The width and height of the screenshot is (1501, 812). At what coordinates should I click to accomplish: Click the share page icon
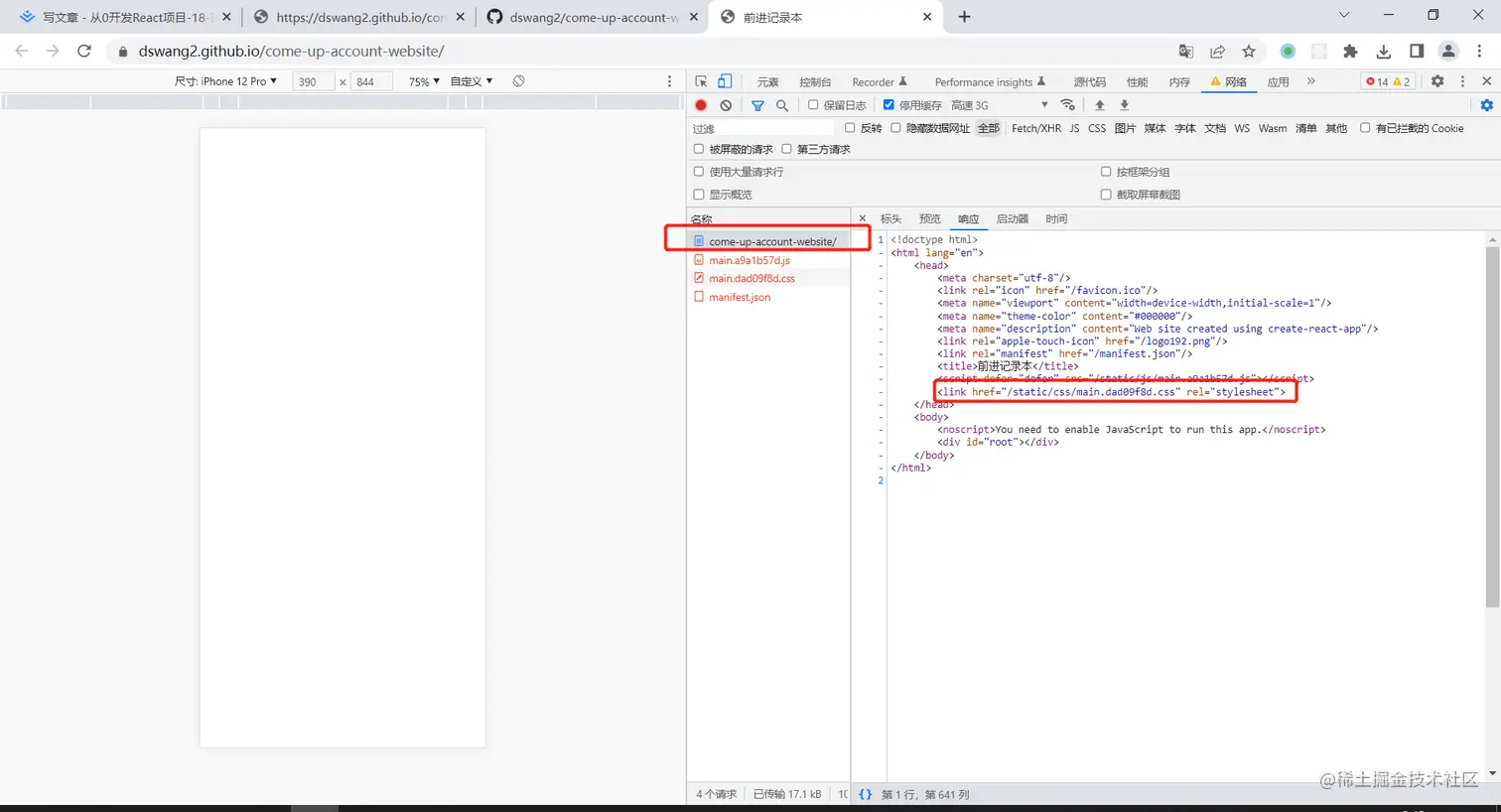pos(1217,52)
